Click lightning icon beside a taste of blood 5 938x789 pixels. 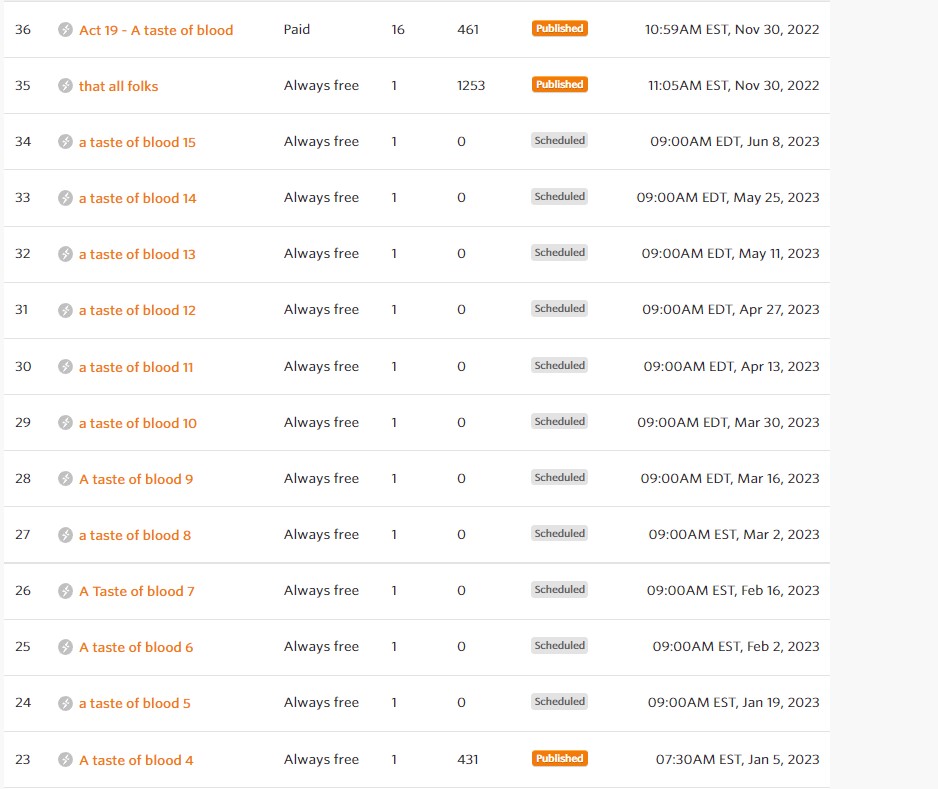(x=66, y=703)
